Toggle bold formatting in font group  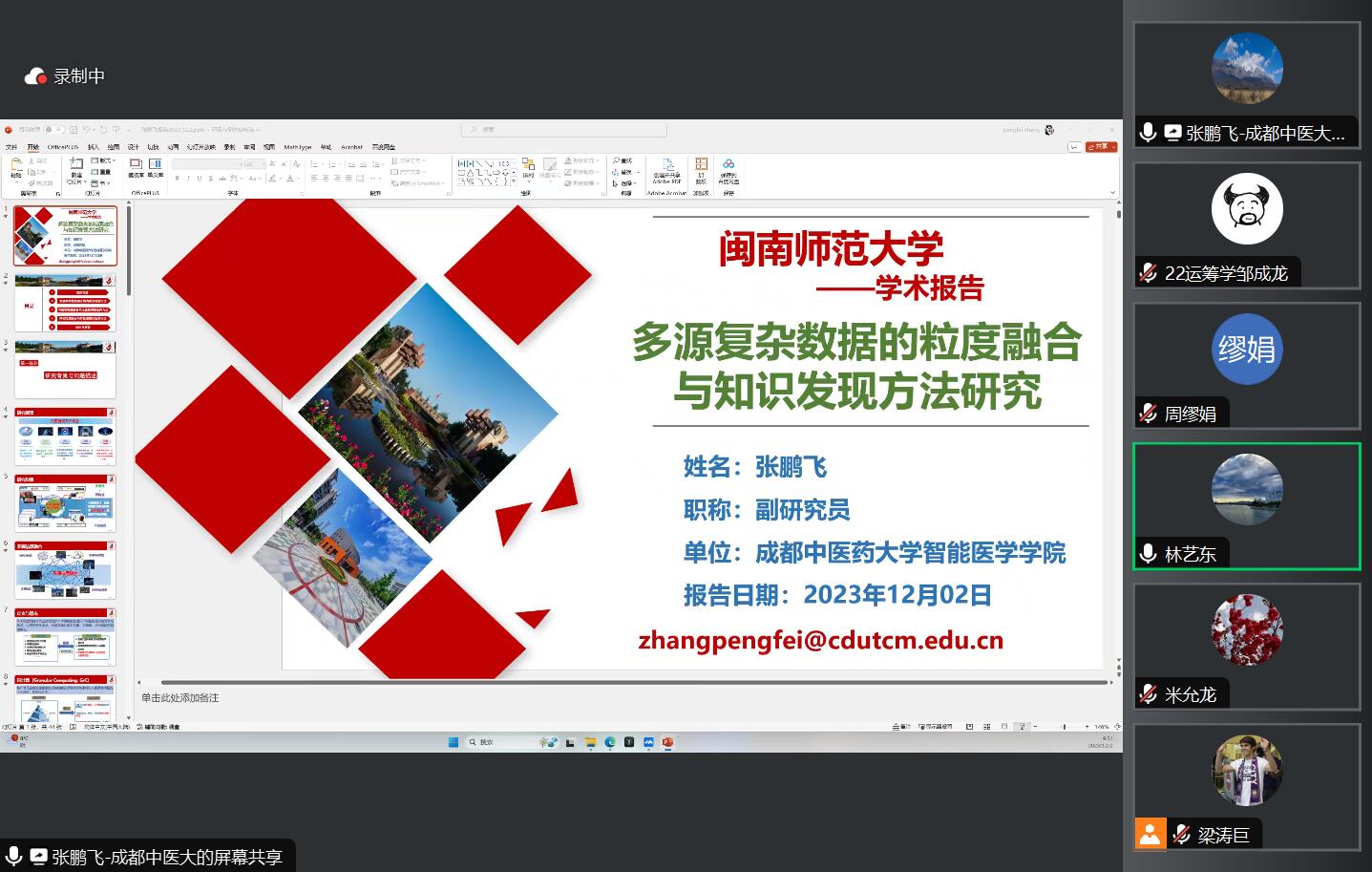177,179
